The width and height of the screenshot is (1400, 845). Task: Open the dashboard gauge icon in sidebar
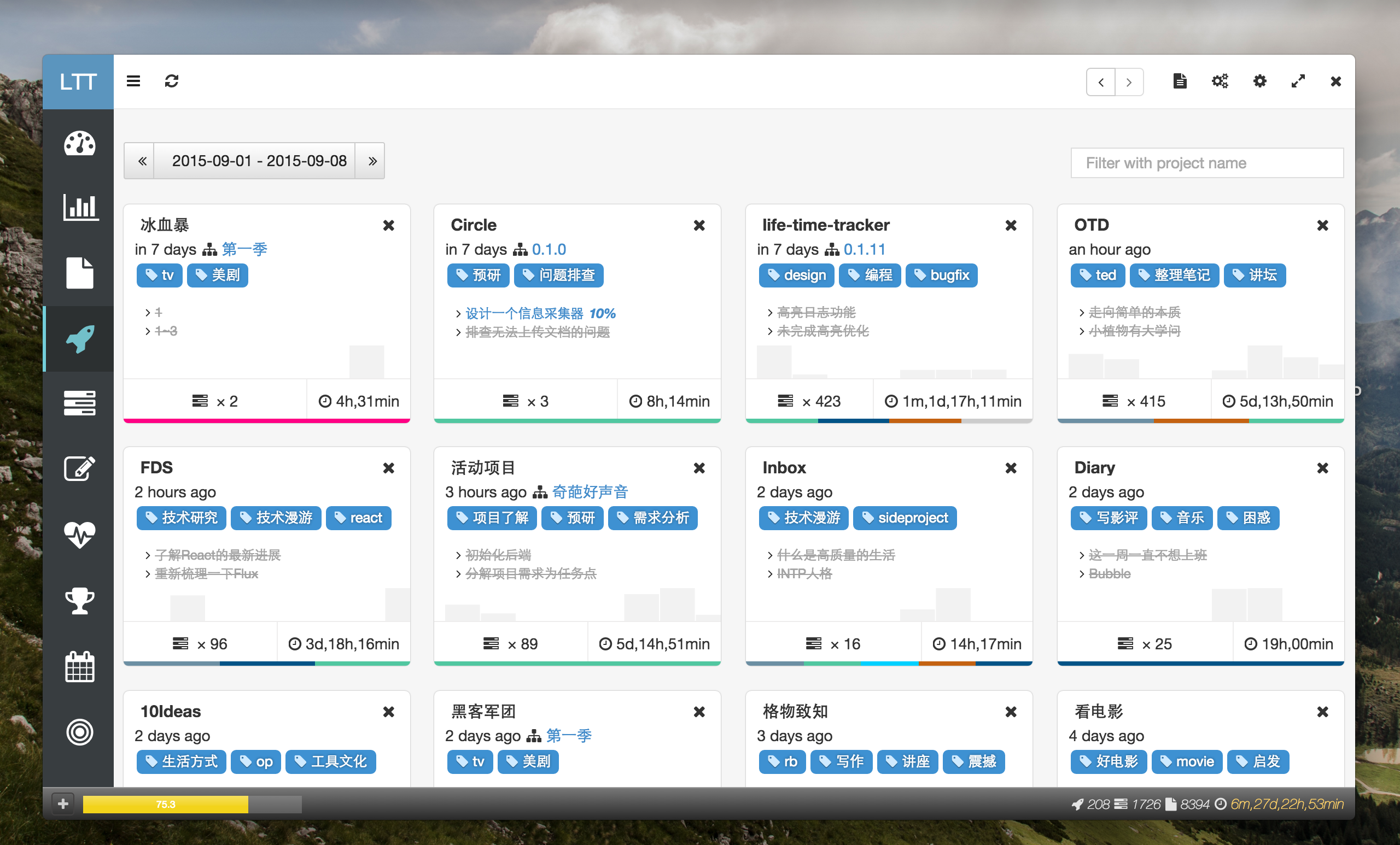click(79, 143)
